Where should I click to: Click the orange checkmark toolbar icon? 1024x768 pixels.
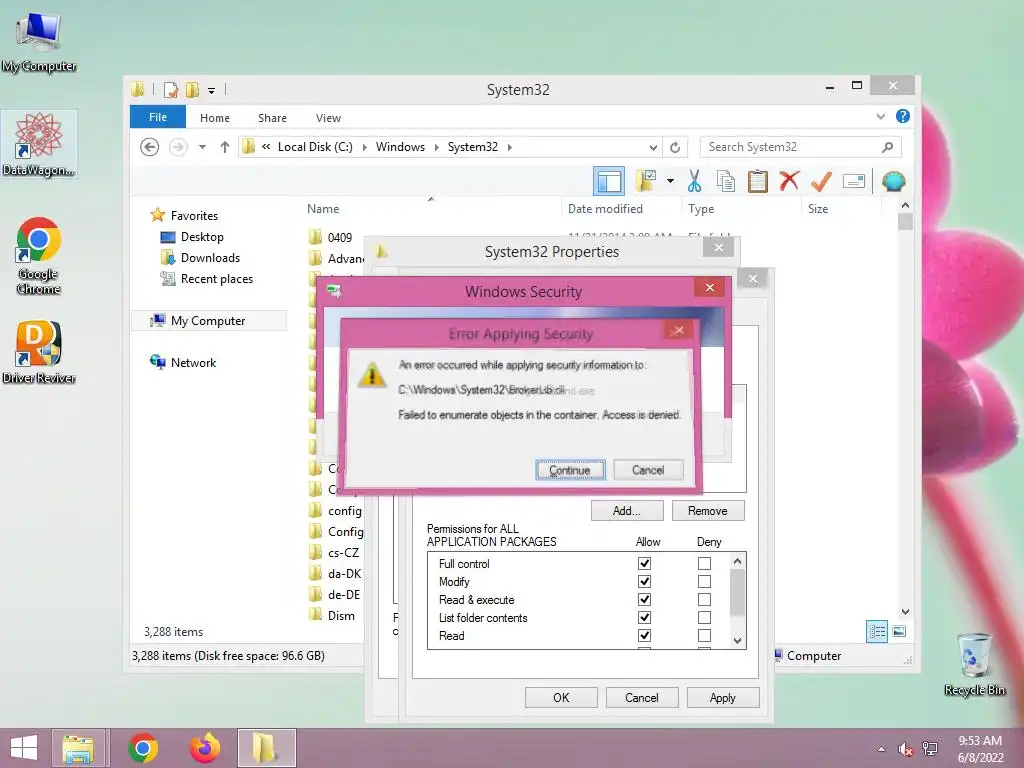[821, 181]
